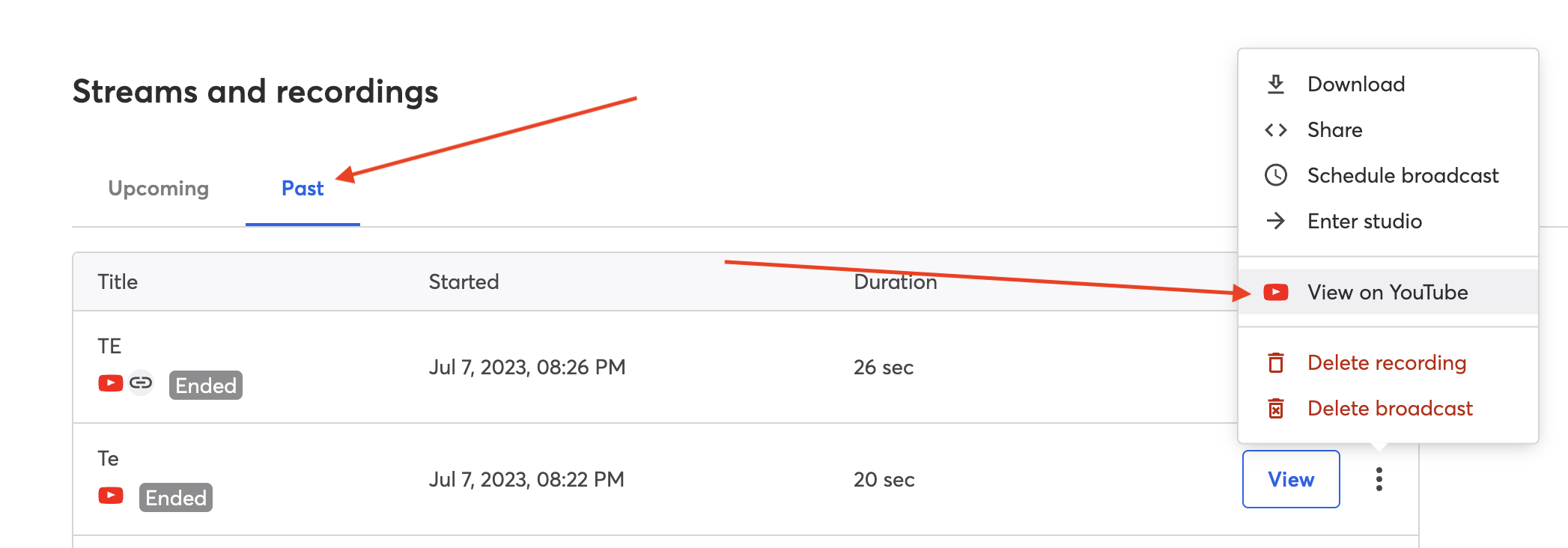Click the Delete broadcast trash icon
Image resolution: width=1568 pixels, height=548 pixels.
click(1276, 409)
